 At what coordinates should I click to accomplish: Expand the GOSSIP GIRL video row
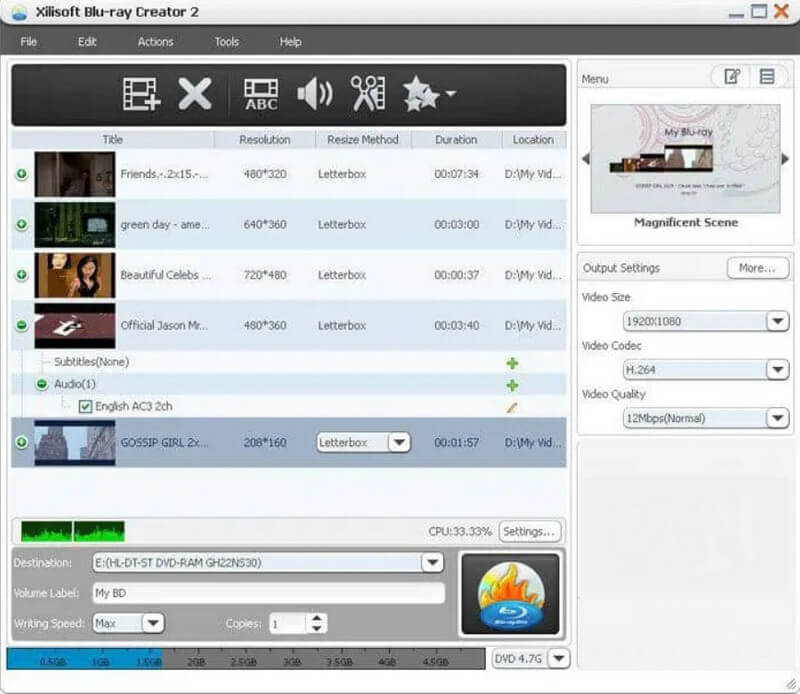pos(21,442)
